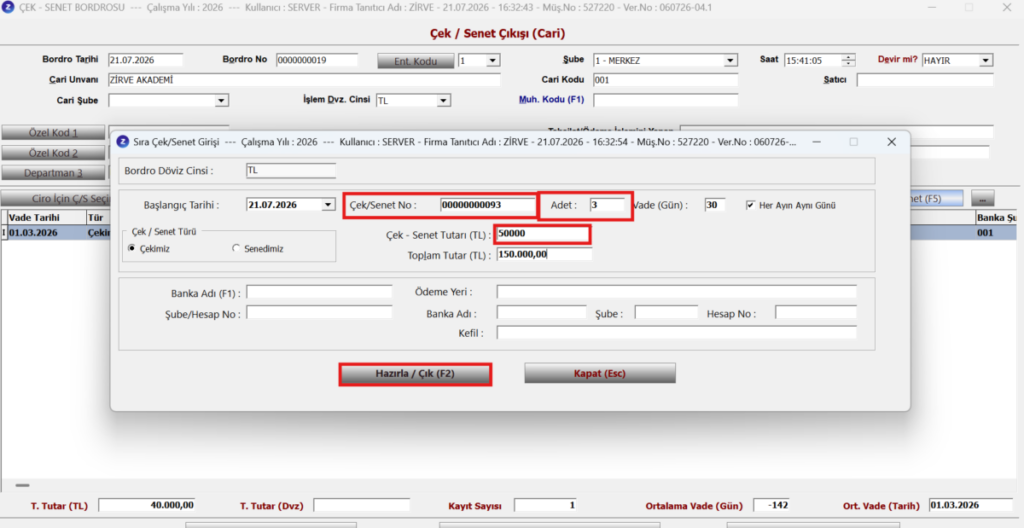Toggle Her Ayın Aynı Günü checkbox

coord(750,205)
